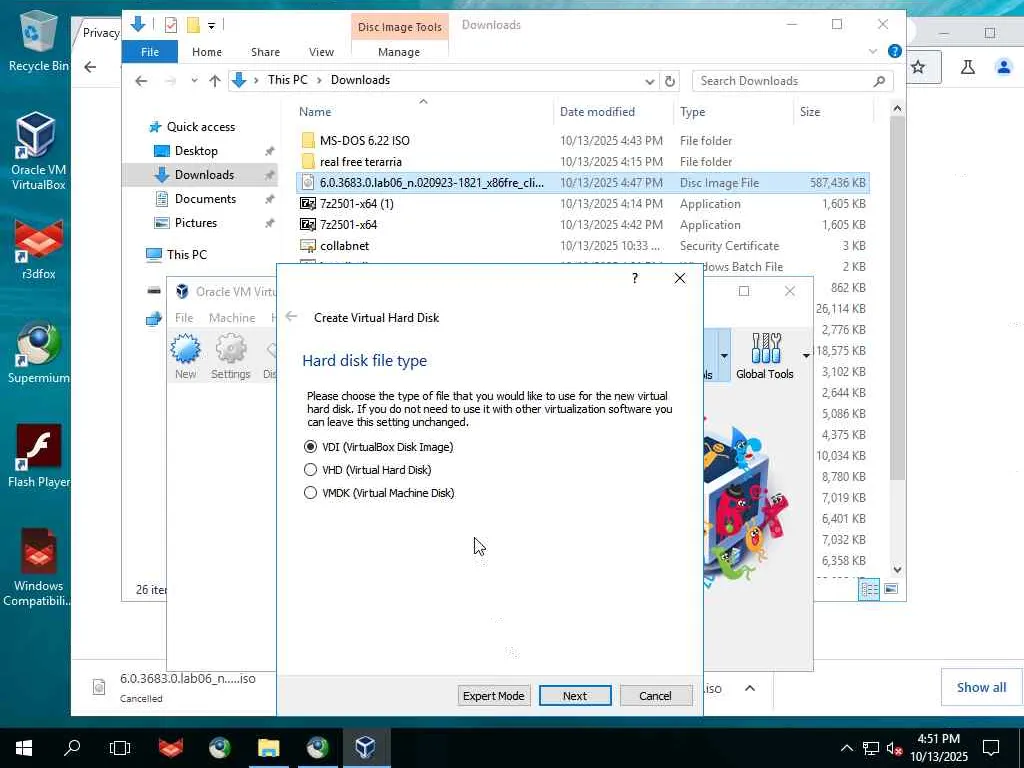Open Flash Player desktop shortcut

pos(38,456)
